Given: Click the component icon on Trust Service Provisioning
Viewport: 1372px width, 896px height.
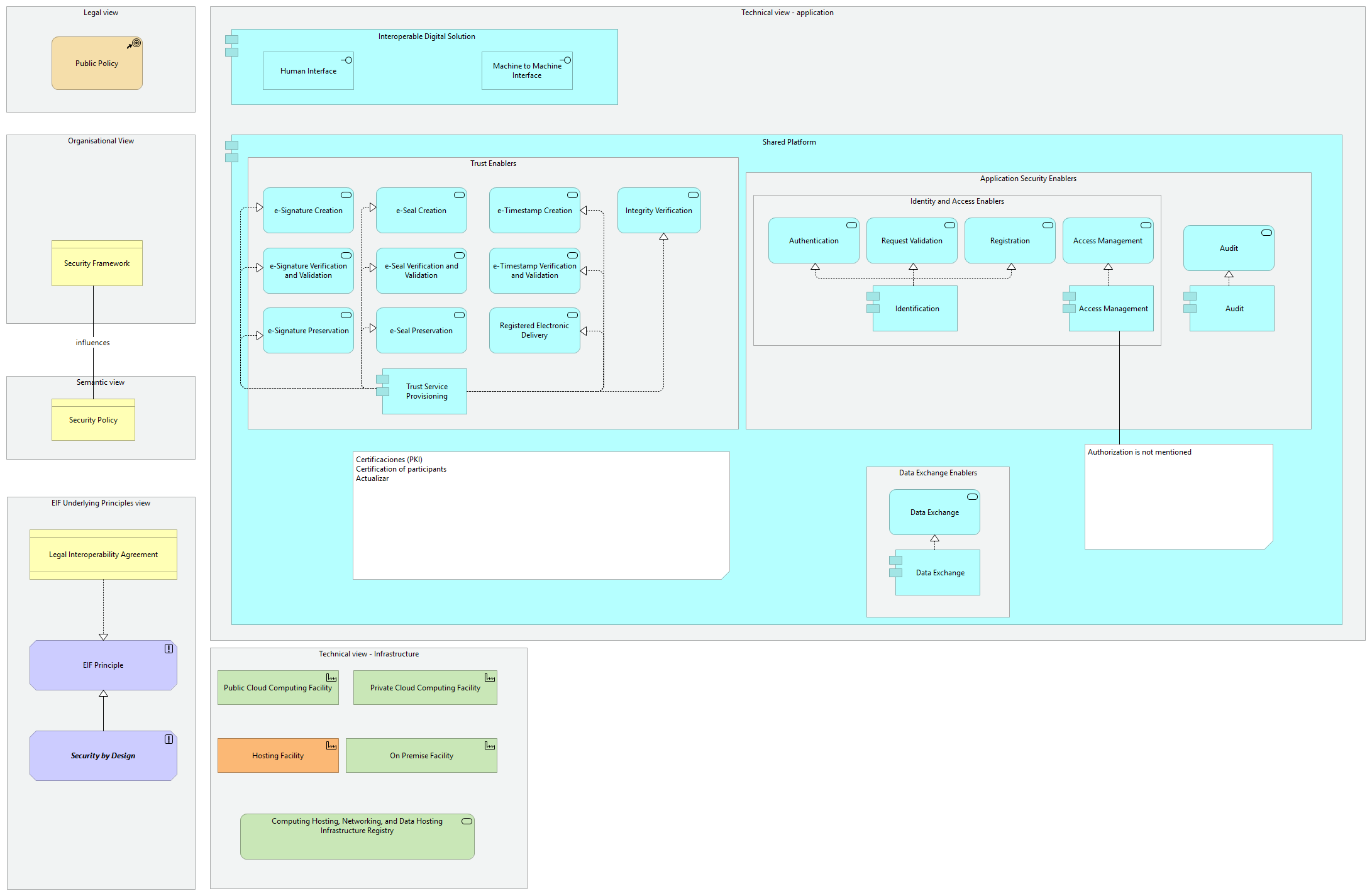Looking at the screenshot, I should pyautogui.click(x=382, y=385).
